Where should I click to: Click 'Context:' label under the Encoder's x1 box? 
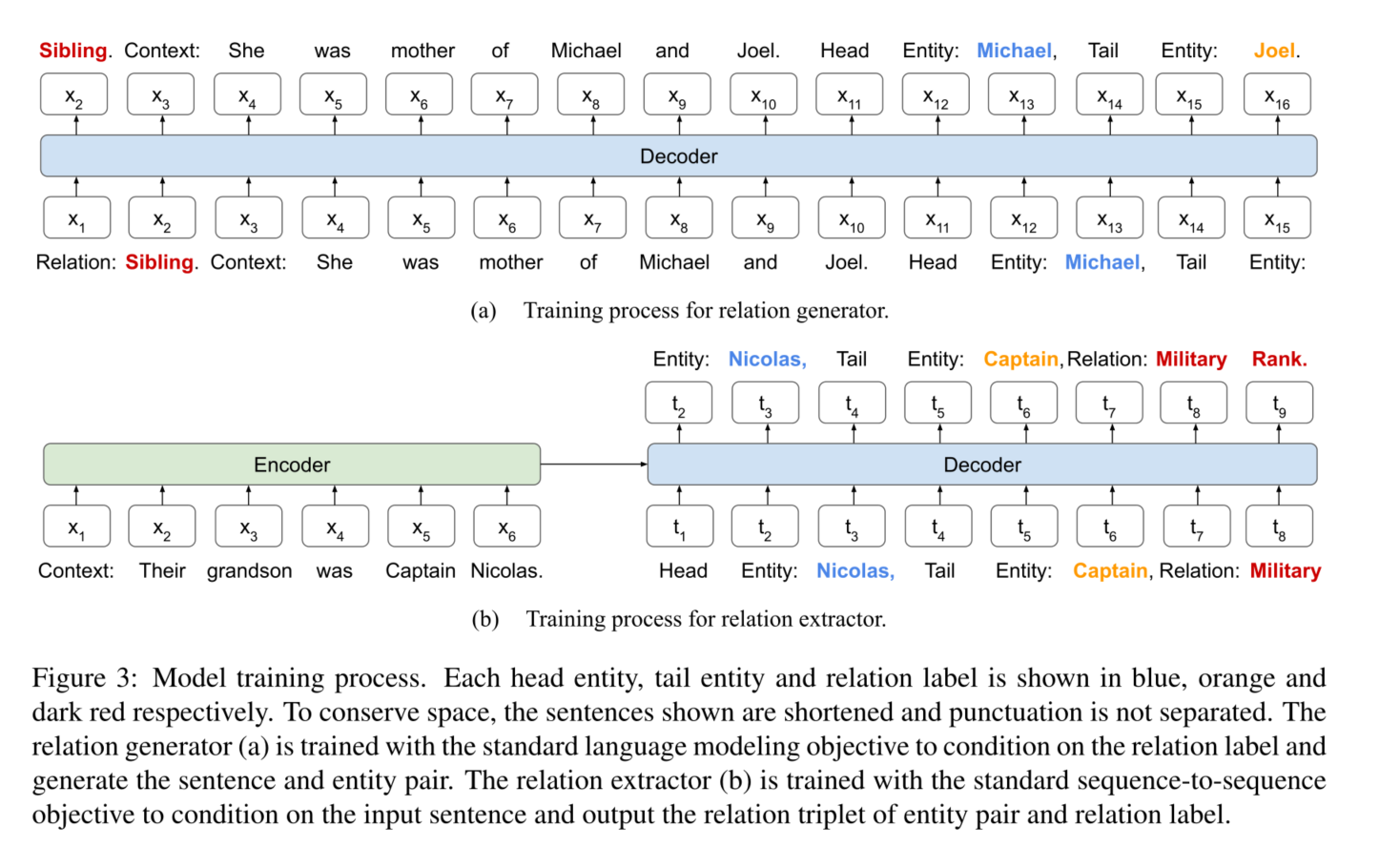tap(76, 571)
